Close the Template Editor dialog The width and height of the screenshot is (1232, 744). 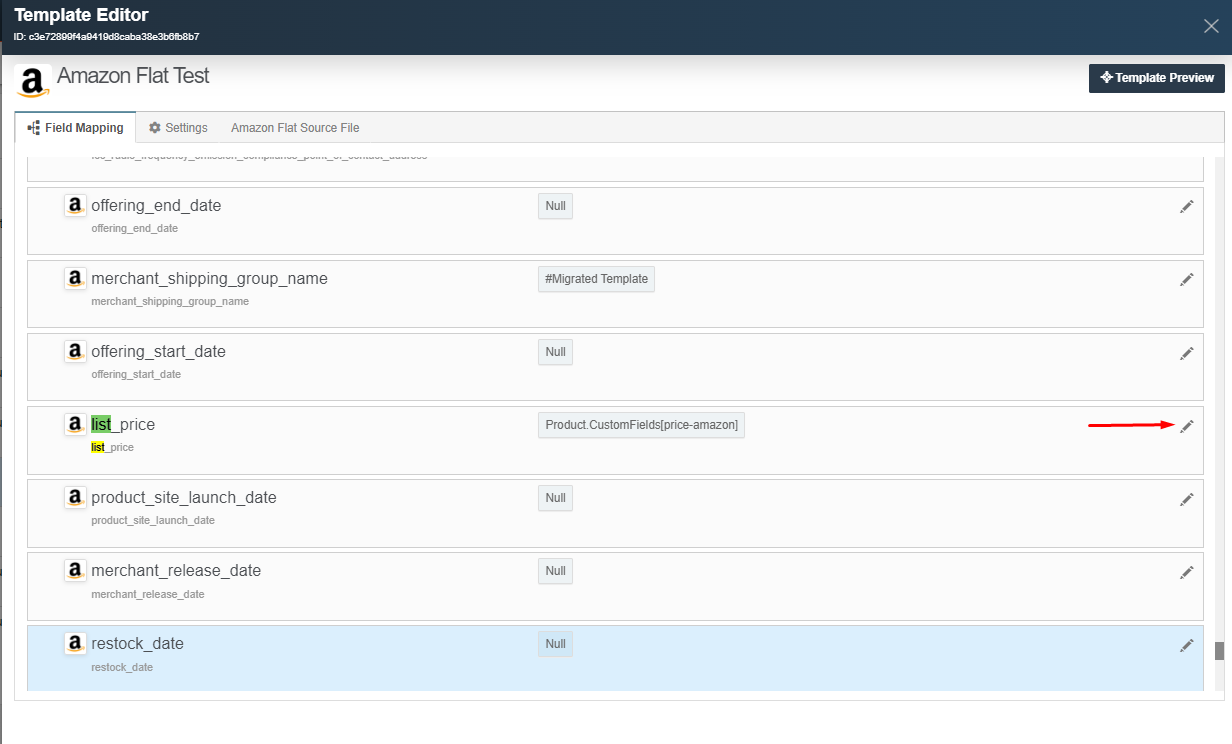[x=1211, y=26]
